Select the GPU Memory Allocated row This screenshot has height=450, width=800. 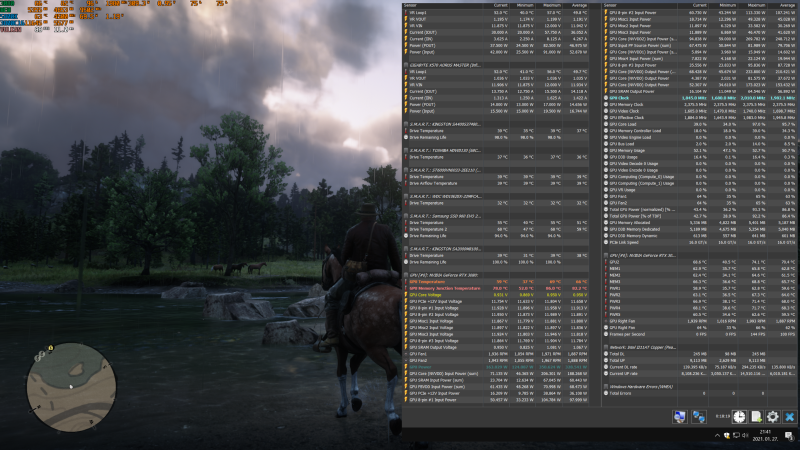coord(699,223)
